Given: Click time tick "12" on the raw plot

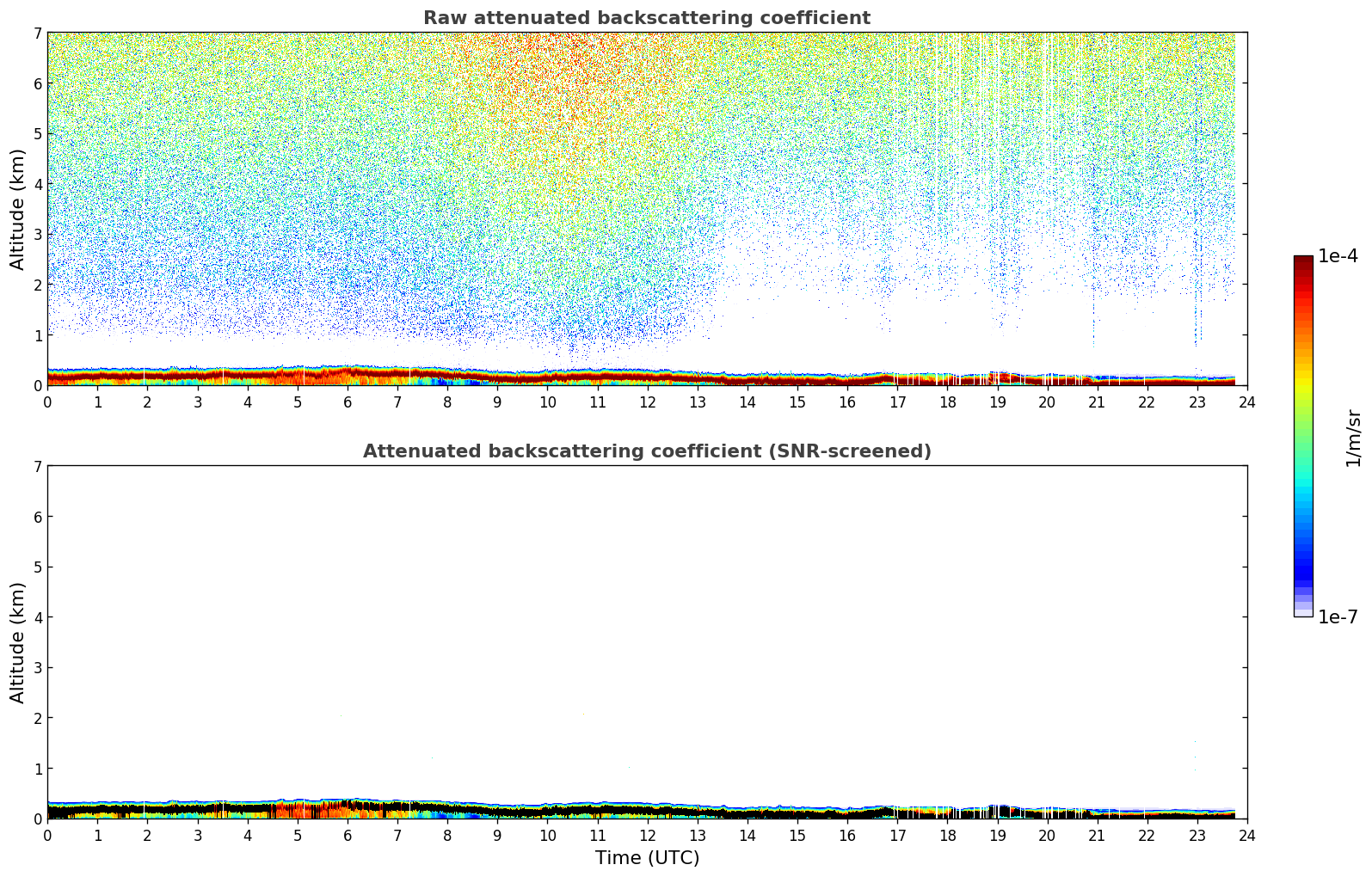Looking at the screenshot, I should pos(648,402).
